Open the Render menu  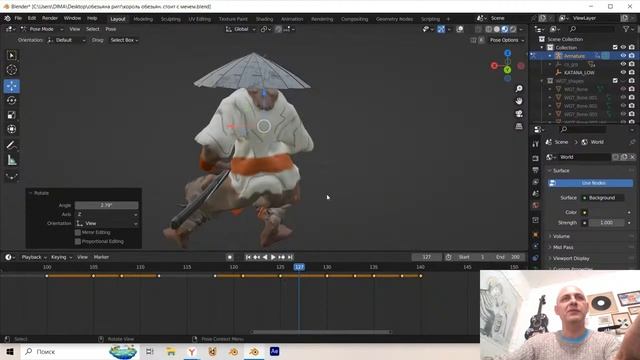[50, 18]
